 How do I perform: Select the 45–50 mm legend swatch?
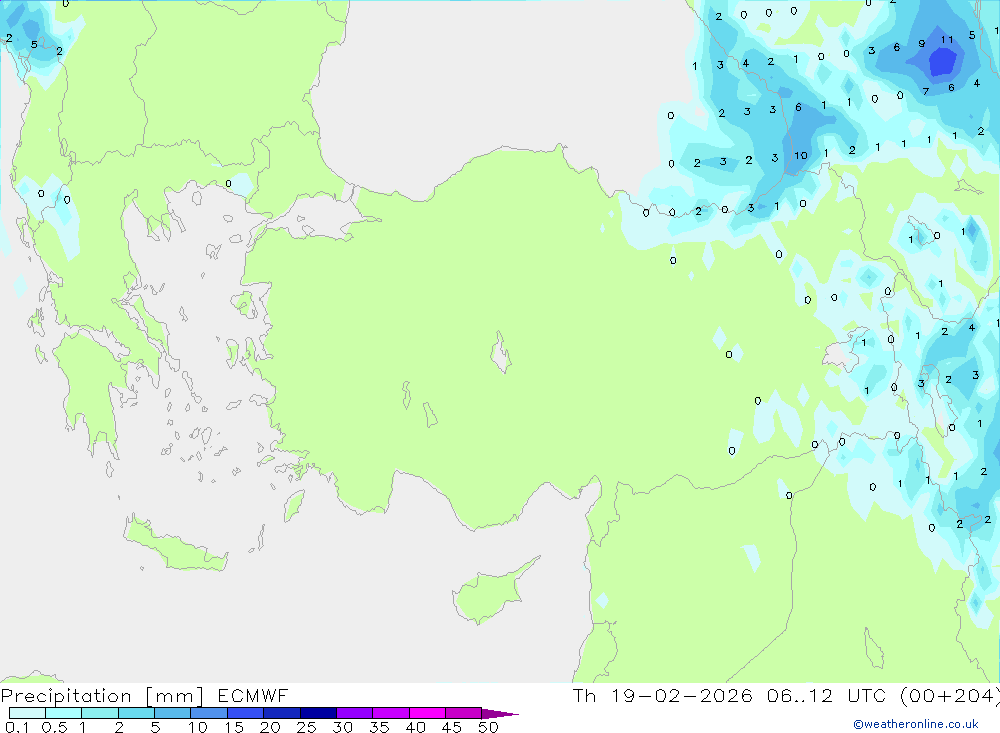464,713
